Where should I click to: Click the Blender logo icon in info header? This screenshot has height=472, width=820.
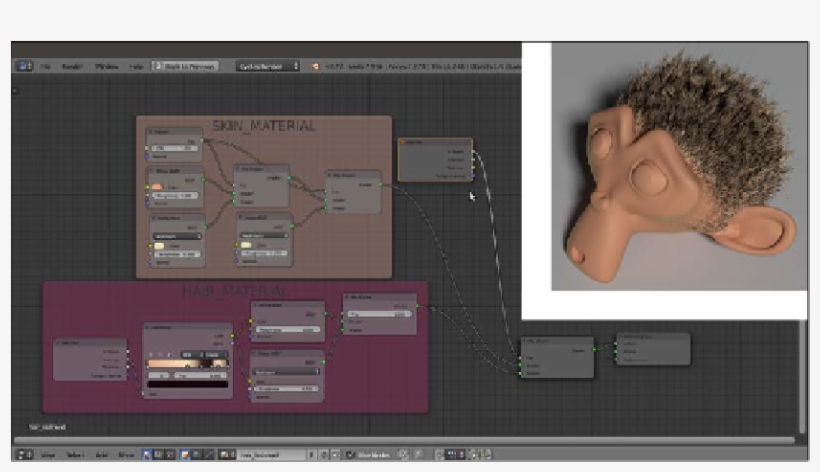coord(315,66)
